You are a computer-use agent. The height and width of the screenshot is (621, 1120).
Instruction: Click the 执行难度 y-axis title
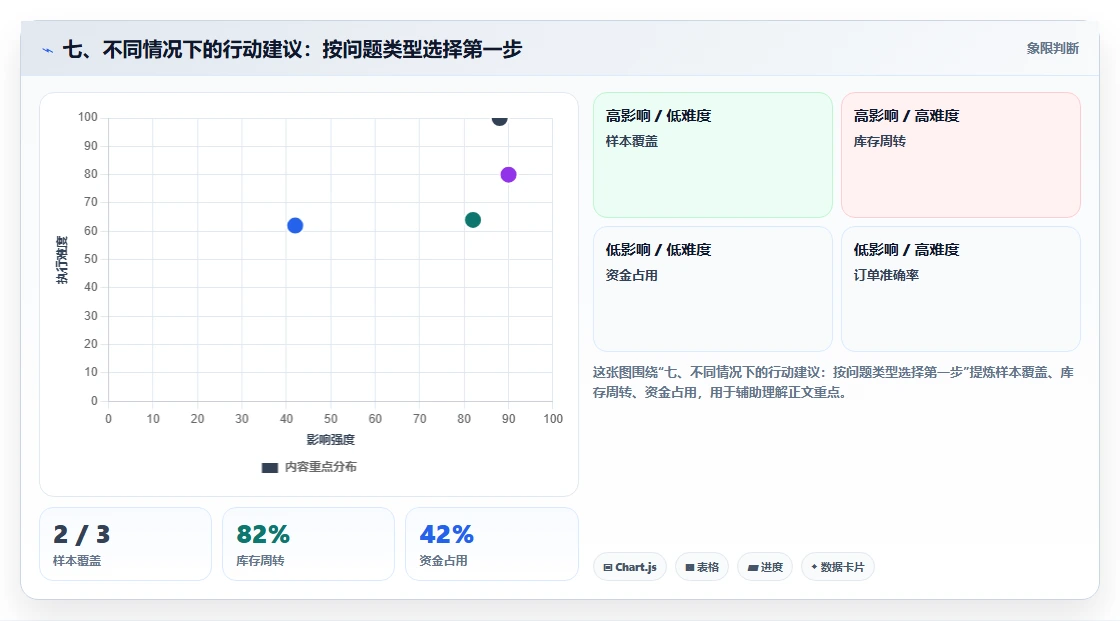[x=62, y=260]
